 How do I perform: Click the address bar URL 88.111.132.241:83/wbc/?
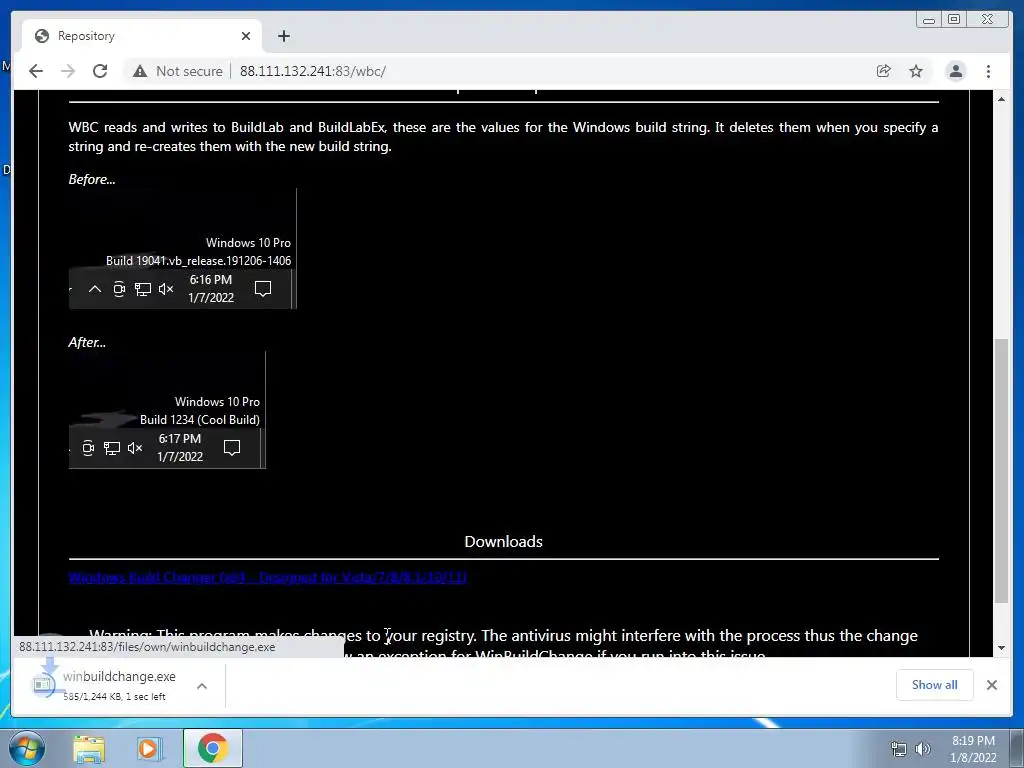[x=313, y=71]
